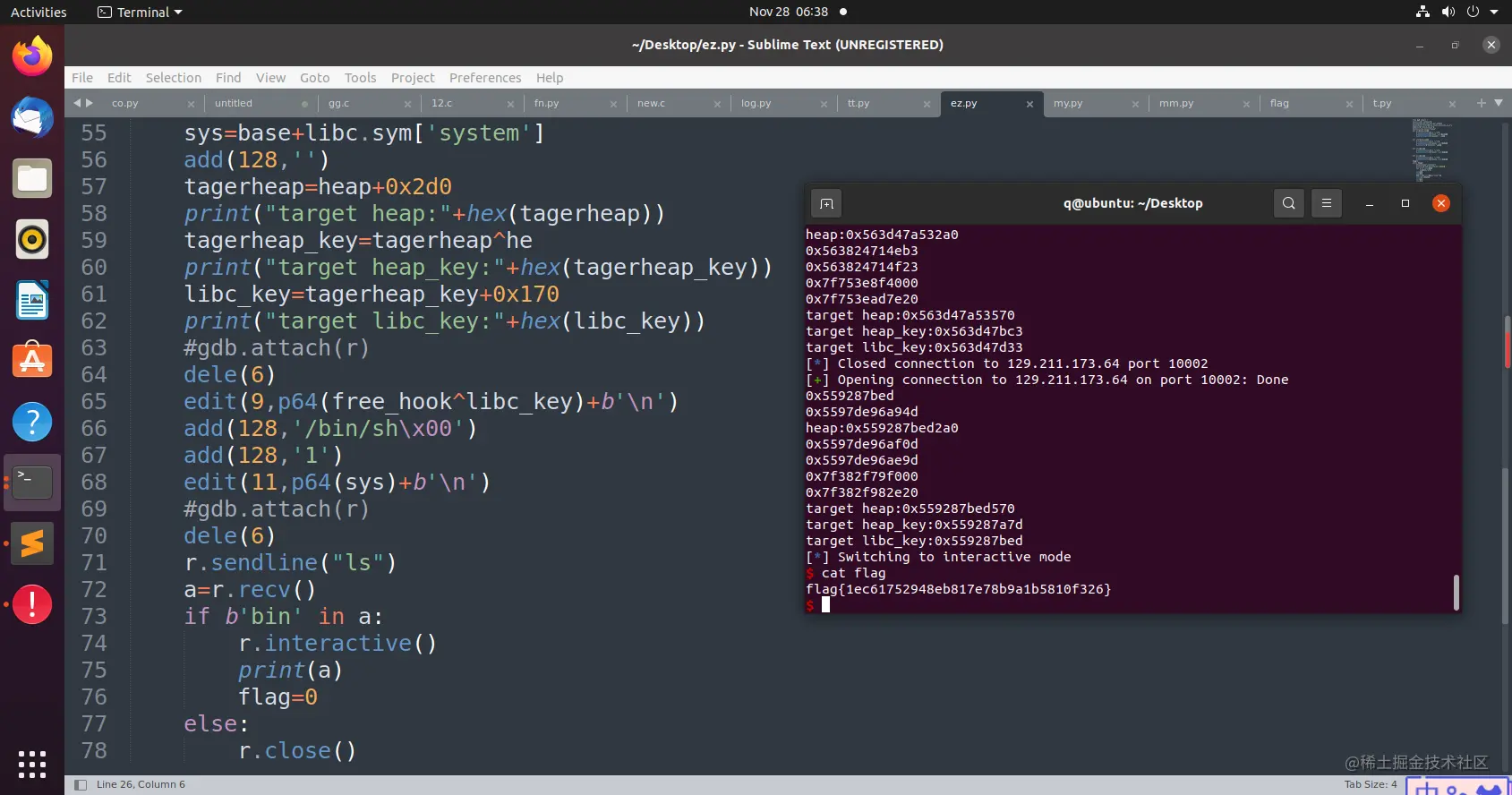Open search in the terminal window

[x=1288, y=203]
